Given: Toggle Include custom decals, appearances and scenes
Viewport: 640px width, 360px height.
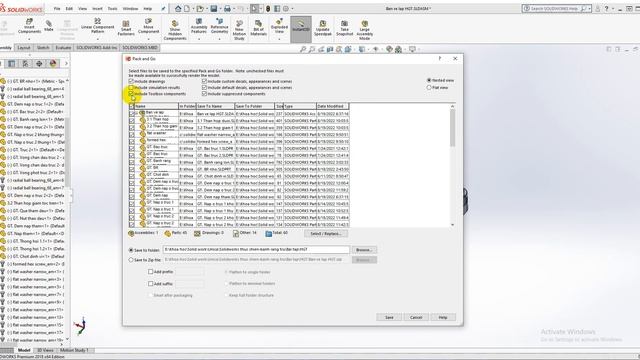Looking at the screenshot, I should pos(204,81).
